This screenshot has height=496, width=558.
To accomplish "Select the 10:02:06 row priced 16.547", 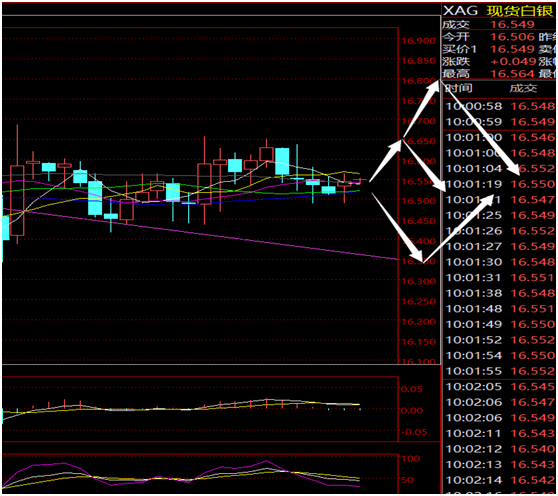I will click(x=500, y=402).
